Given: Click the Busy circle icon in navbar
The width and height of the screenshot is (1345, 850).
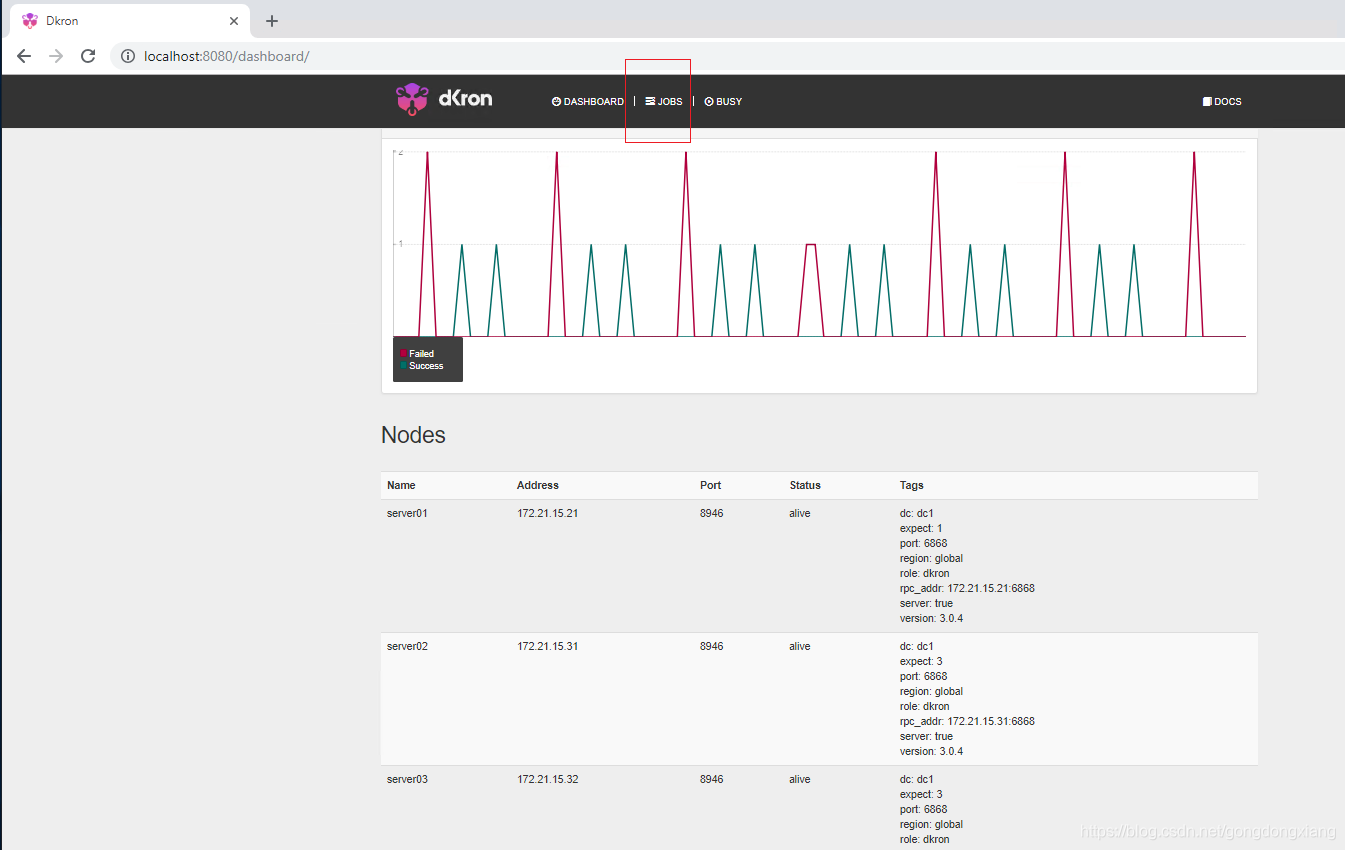Looking at the screenshot, I should click(709, 102).
